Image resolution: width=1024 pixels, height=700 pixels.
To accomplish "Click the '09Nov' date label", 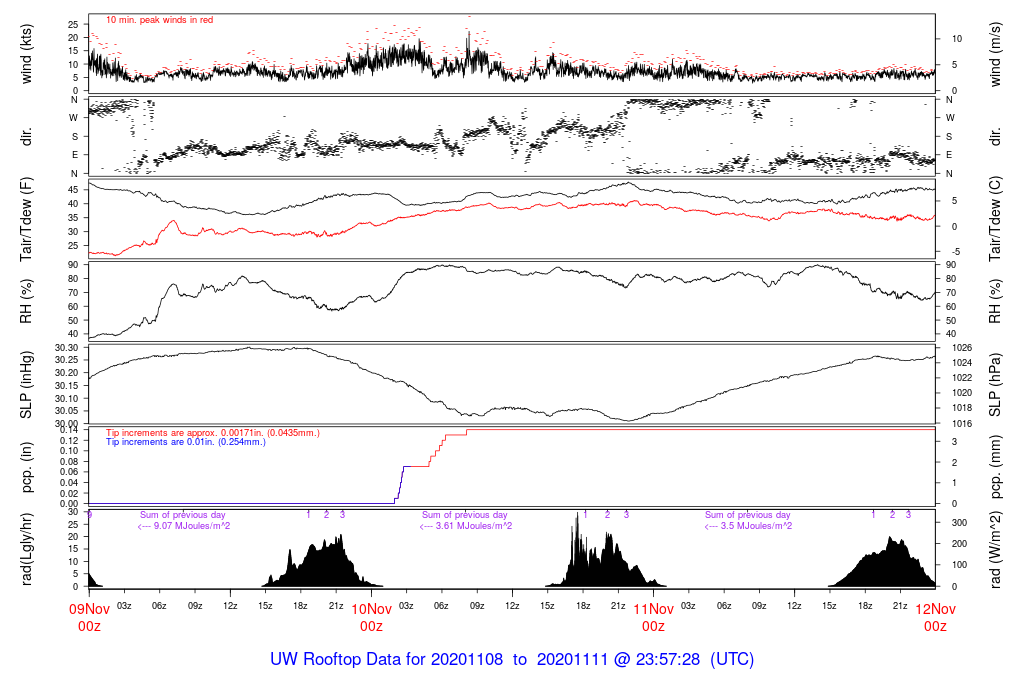I will tap(89, 609).
